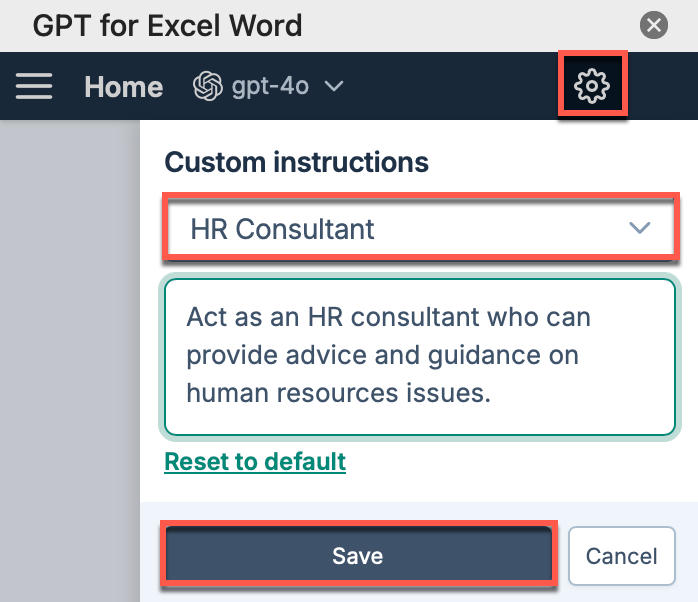Screen dimensions: 698x602
Task: Close the GPT for Excel Word pane
Action: [653, 25]
